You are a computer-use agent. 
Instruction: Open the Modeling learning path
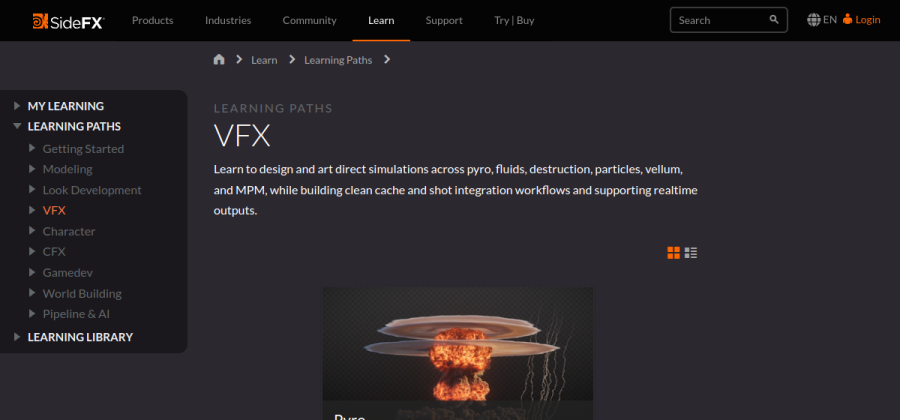point(67,169)
